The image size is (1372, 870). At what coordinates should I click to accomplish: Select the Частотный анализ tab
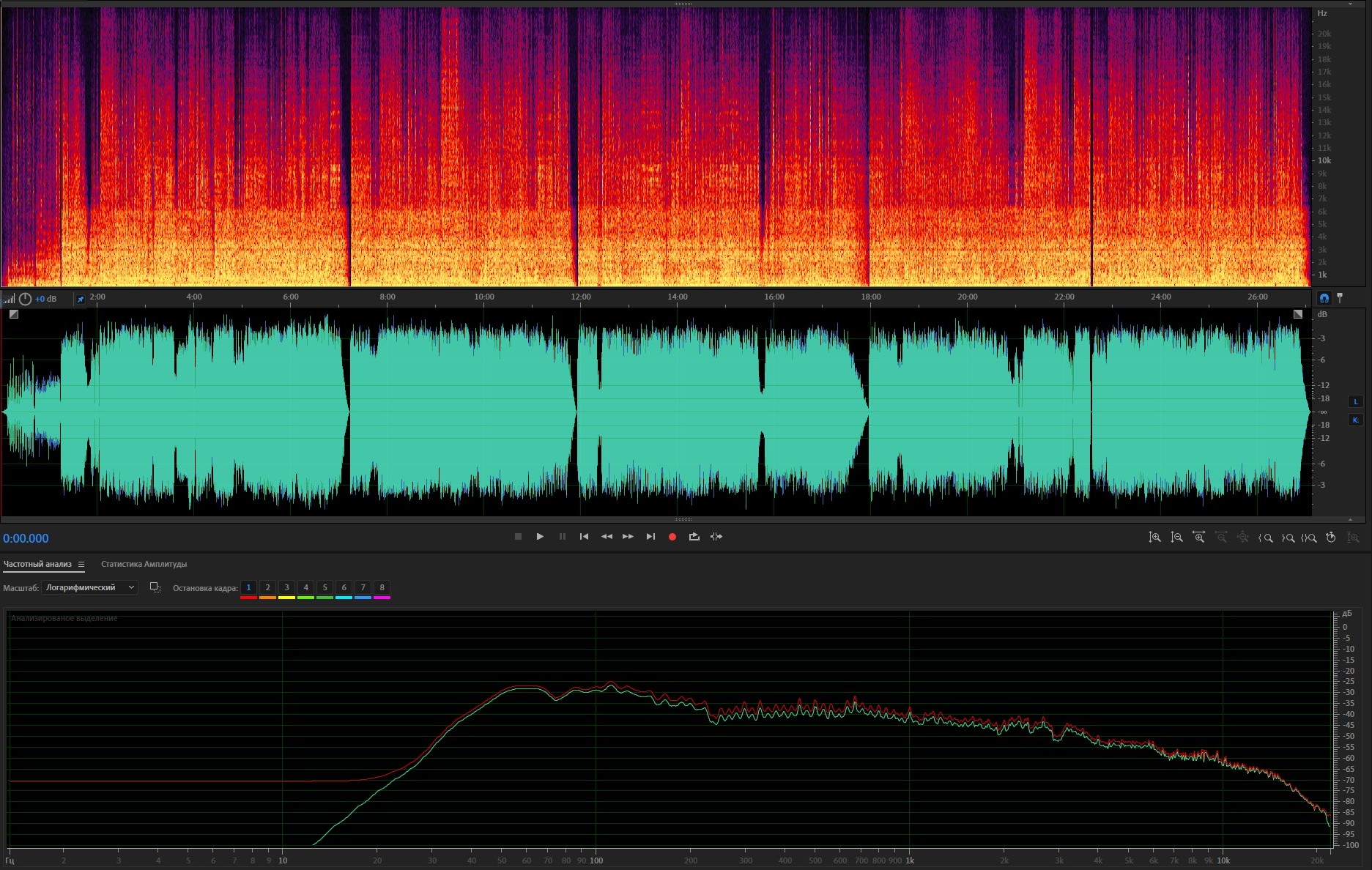click(37, 564)
